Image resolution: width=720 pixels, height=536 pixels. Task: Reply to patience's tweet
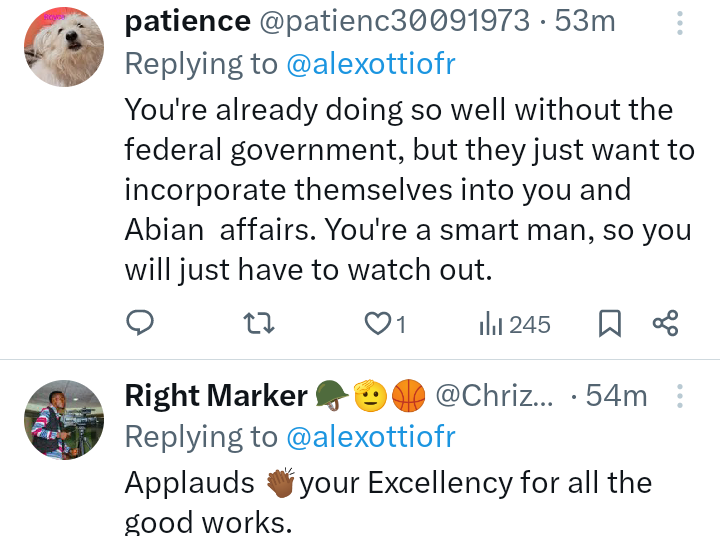[141, 323]
